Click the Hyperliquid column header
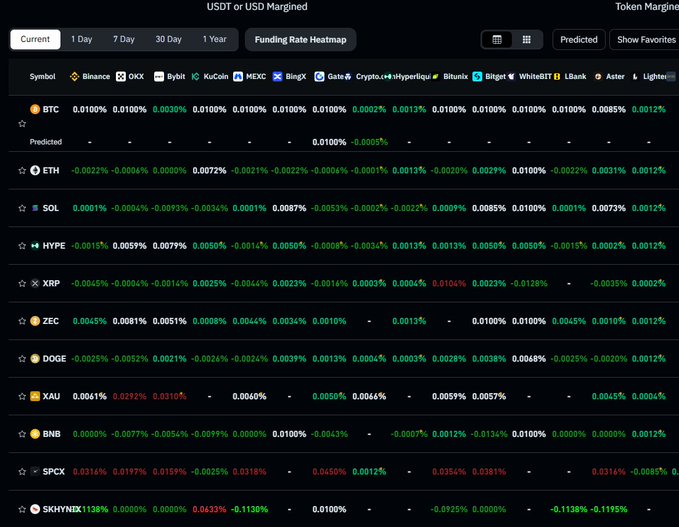679x527 pixels. [409, 77]
